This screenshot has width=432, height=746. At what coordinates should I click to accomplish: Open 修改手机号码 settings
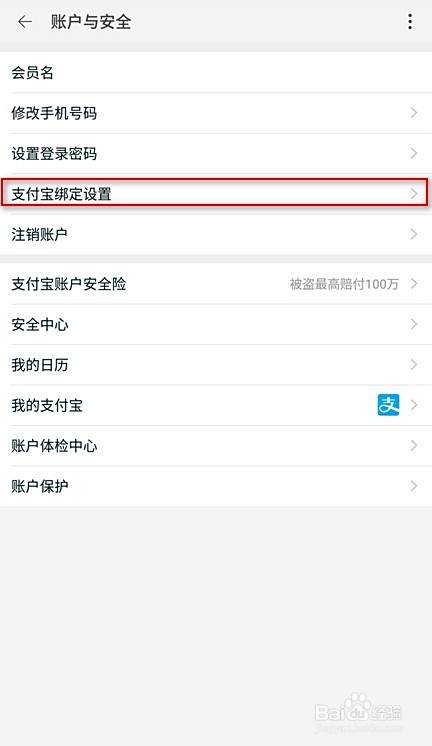coord(216,113)
